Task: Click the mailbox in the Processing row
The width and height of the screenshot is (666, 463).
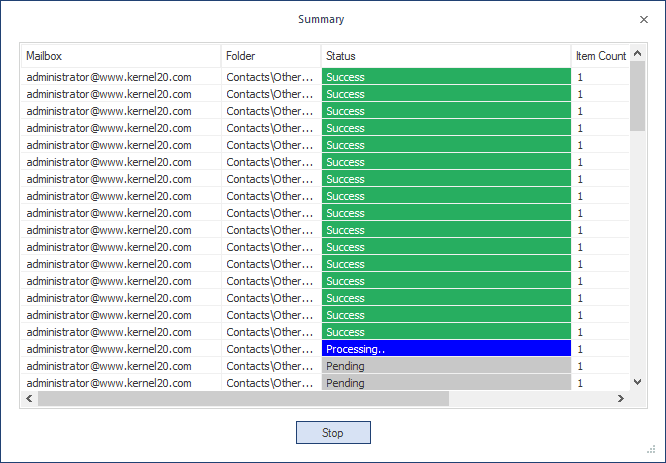Action: 121,349
